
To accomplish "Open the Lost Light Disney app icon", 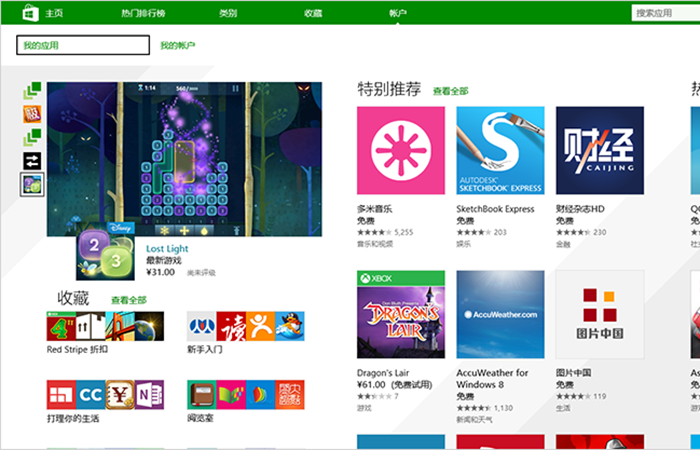I will coord(105,251).
